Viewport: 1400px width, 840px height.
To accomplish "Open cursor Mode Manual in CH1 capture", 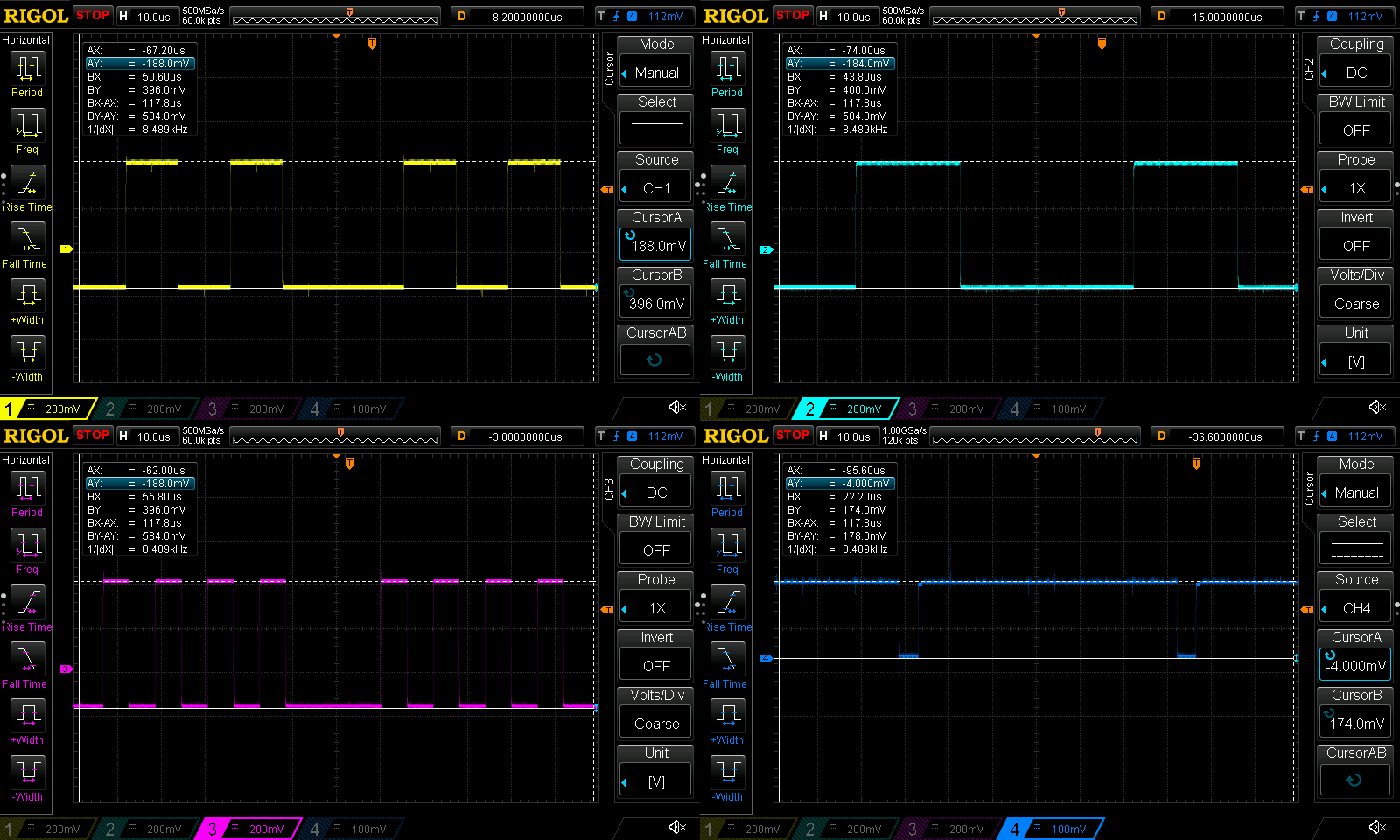I will pyautogui.click(x=655, y=61).
